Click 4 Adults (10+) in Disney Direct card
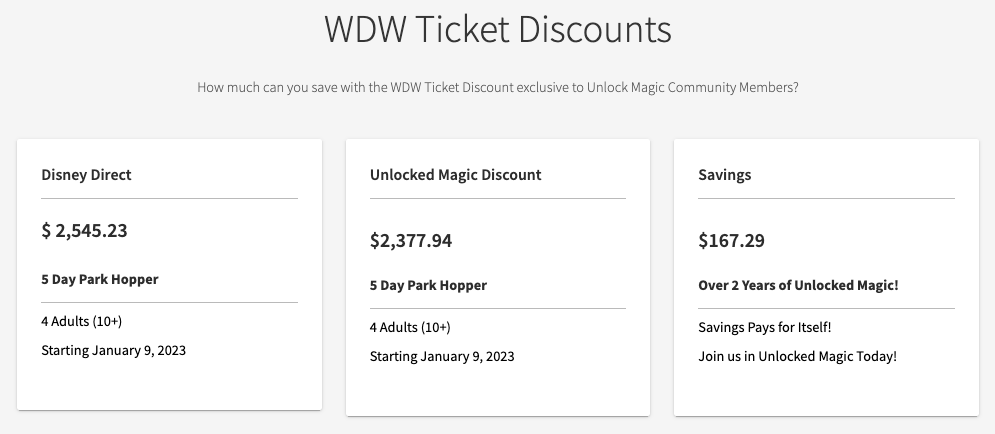This screenshot has height=434, width=995. pyautogui.click(x=81, y=321)
